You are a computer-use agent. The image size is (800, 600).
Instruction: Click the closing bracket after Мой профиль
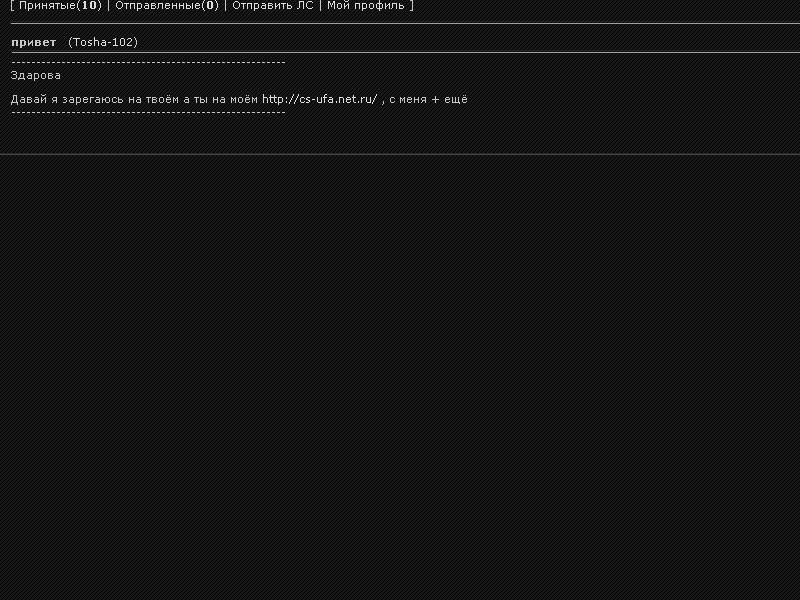pos(411,6)
